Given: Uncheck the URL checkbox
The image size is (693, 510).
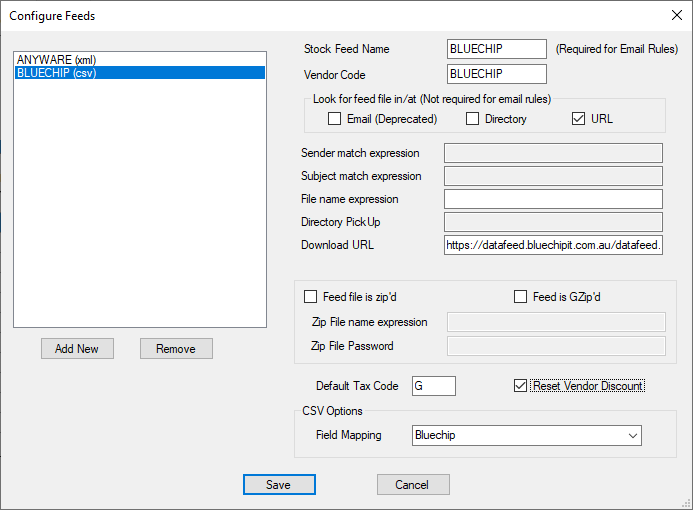Looking at the screenshot, I should [x=578, y=119].
